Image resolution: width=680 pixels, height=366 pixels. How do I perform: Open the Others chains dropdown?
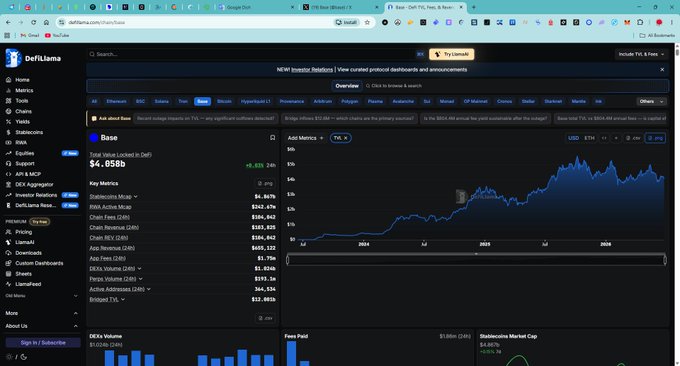[651, 101]
